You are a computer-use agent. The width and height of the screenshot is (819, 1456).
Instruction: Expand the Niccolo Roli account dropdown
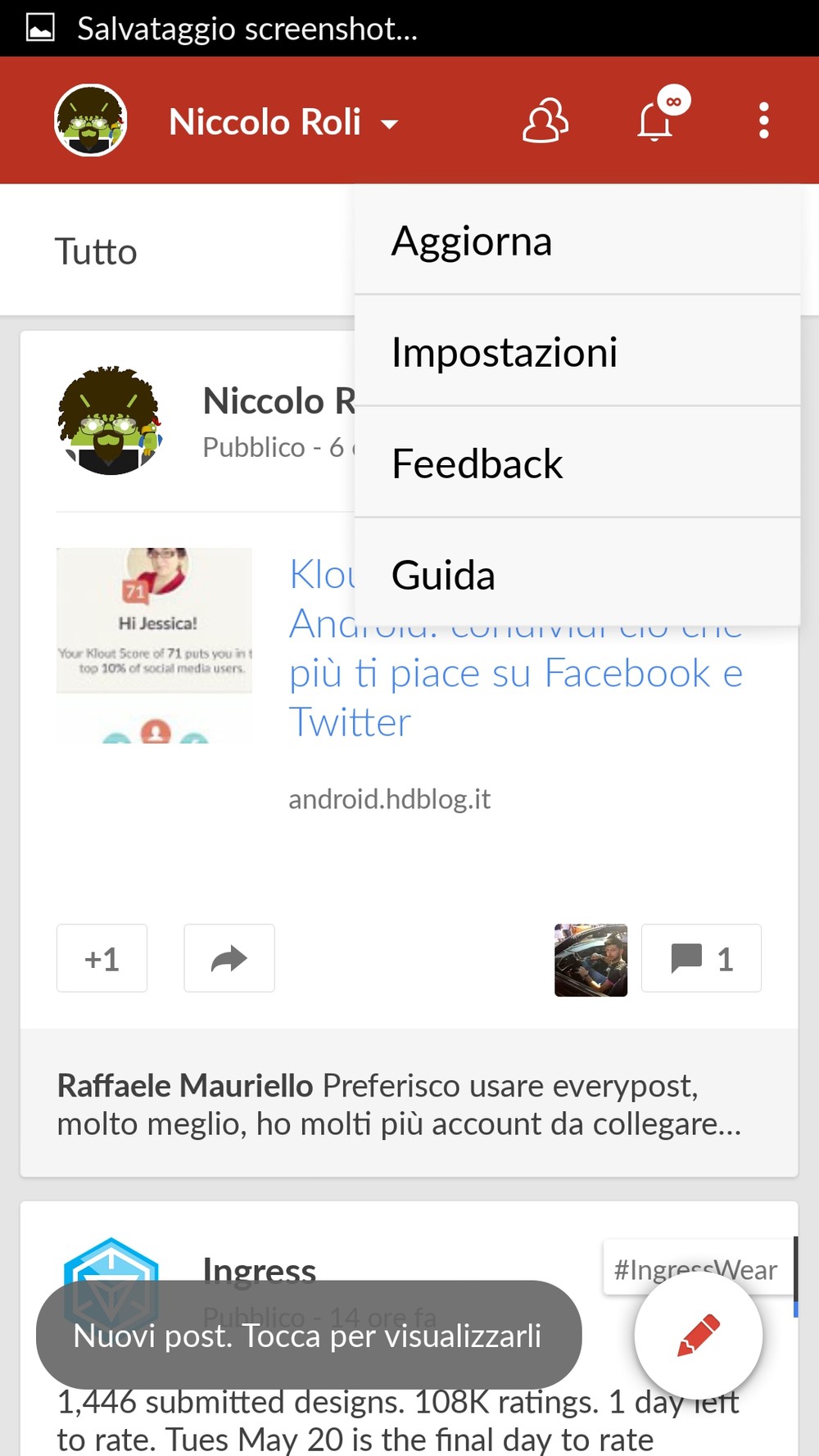(x=283, y=123)
